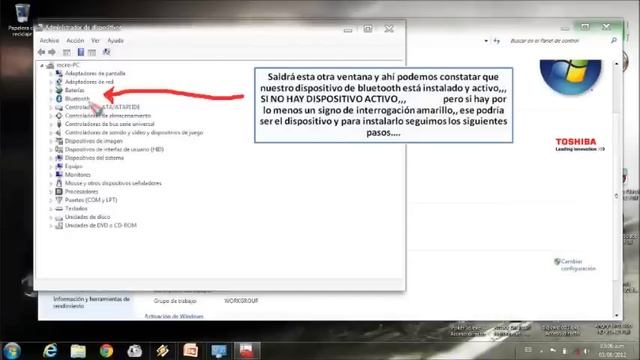Open the Ver menu
Viewport: 640px width, 360px height.
pyautogui.click(x=95, y=40)
